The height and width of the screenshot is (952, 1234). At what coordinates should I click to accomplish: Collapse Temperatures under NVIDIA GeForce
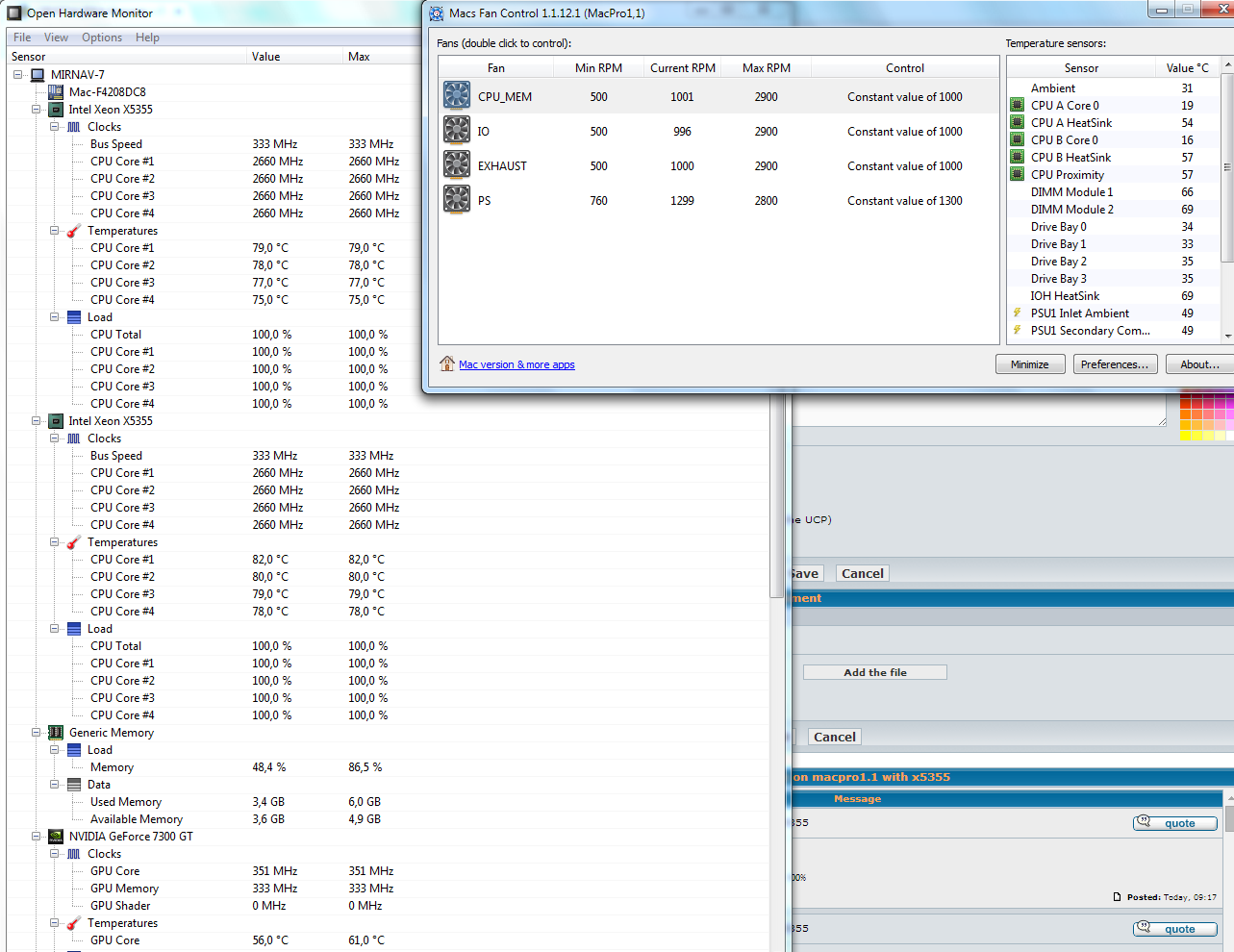tap(55, 923)
